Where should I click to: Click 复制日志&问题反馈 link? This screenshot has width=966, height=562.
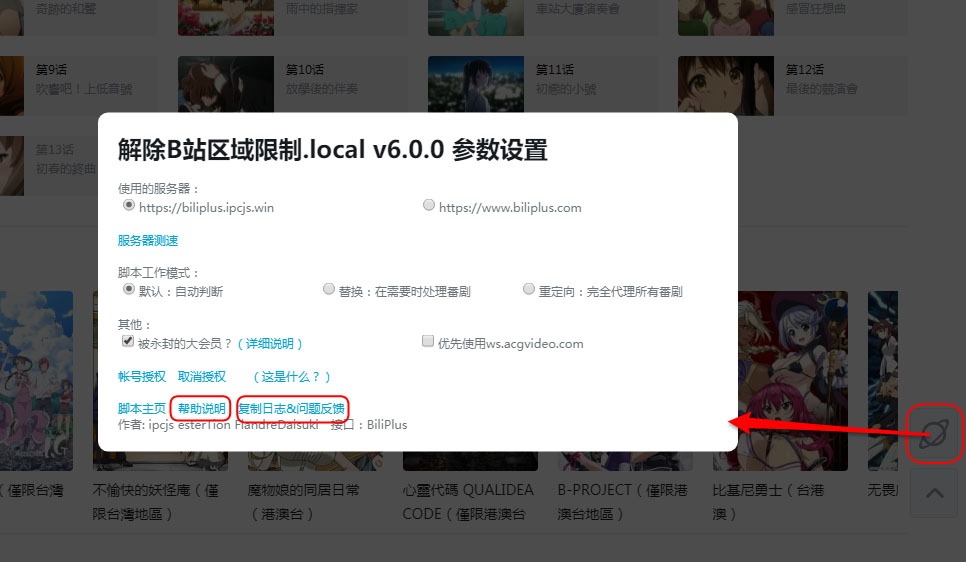click(291, 408)
